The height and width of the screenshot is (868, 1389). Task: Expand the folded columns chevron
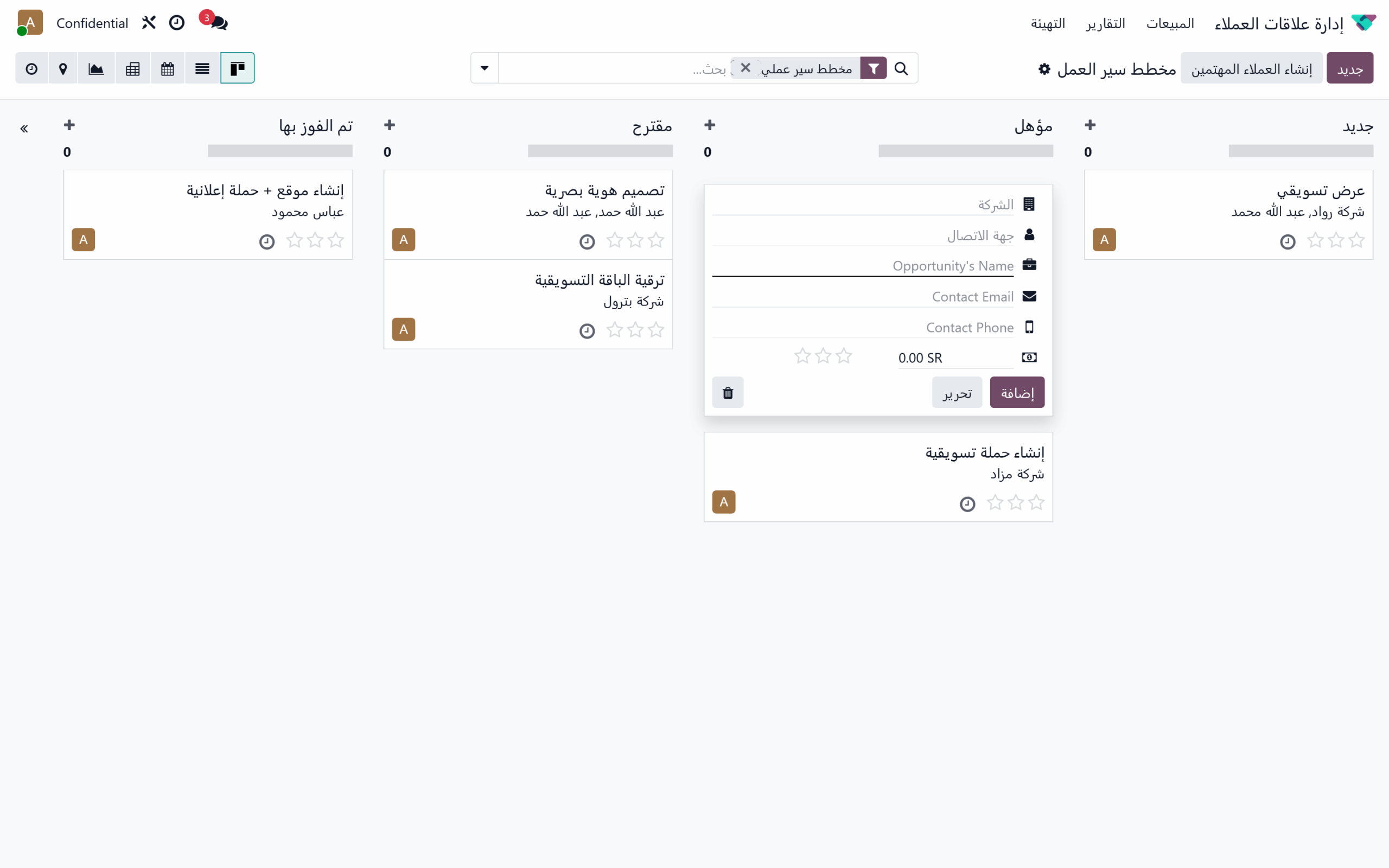24,129
